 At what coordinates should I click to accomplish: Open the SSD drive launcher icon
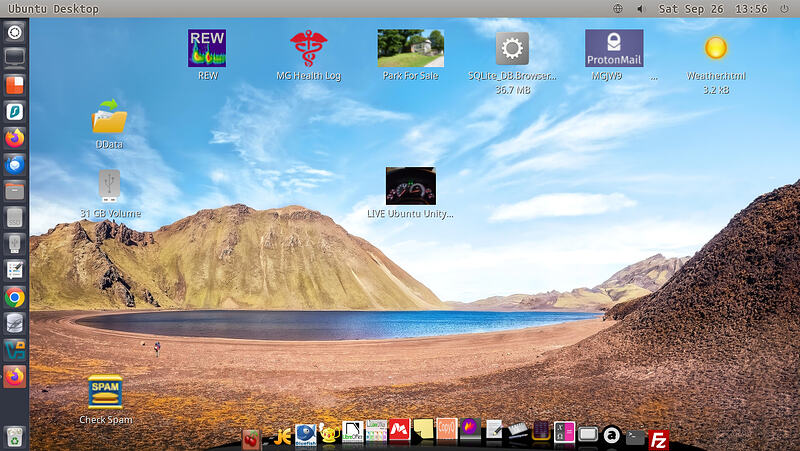(x=14, y=218)
